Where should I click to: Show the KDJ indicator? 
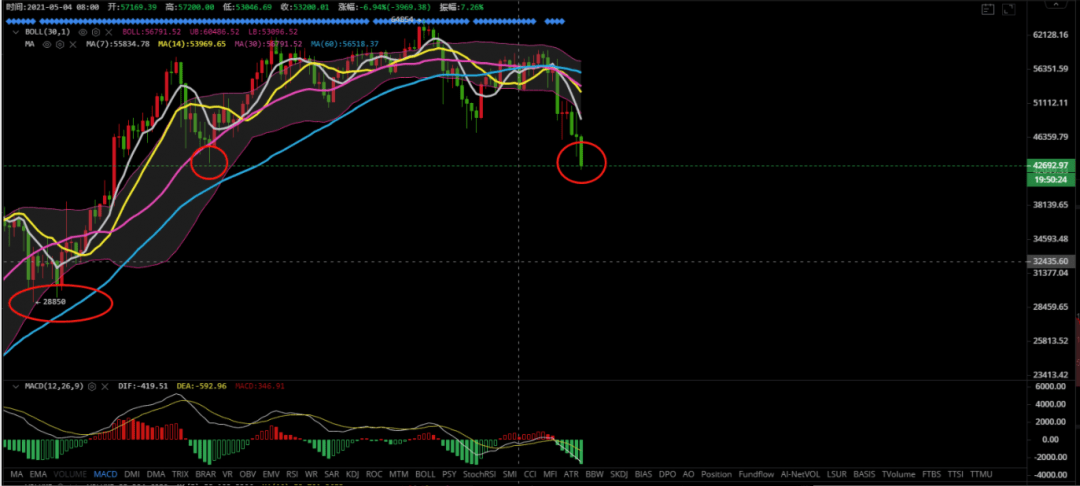[x=353, y=474]
